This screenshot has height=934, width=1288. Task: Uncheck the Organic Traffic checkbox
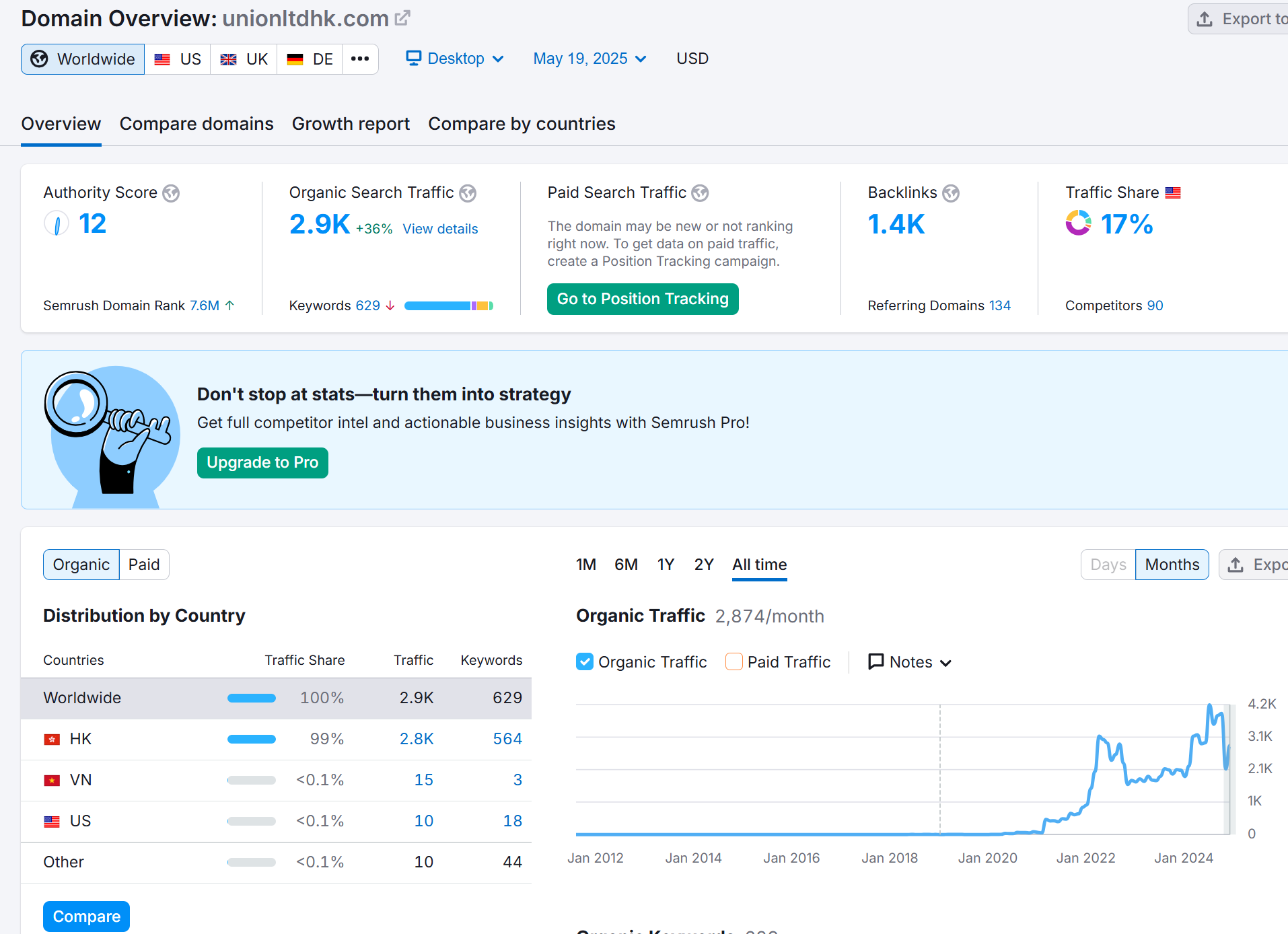585,661
